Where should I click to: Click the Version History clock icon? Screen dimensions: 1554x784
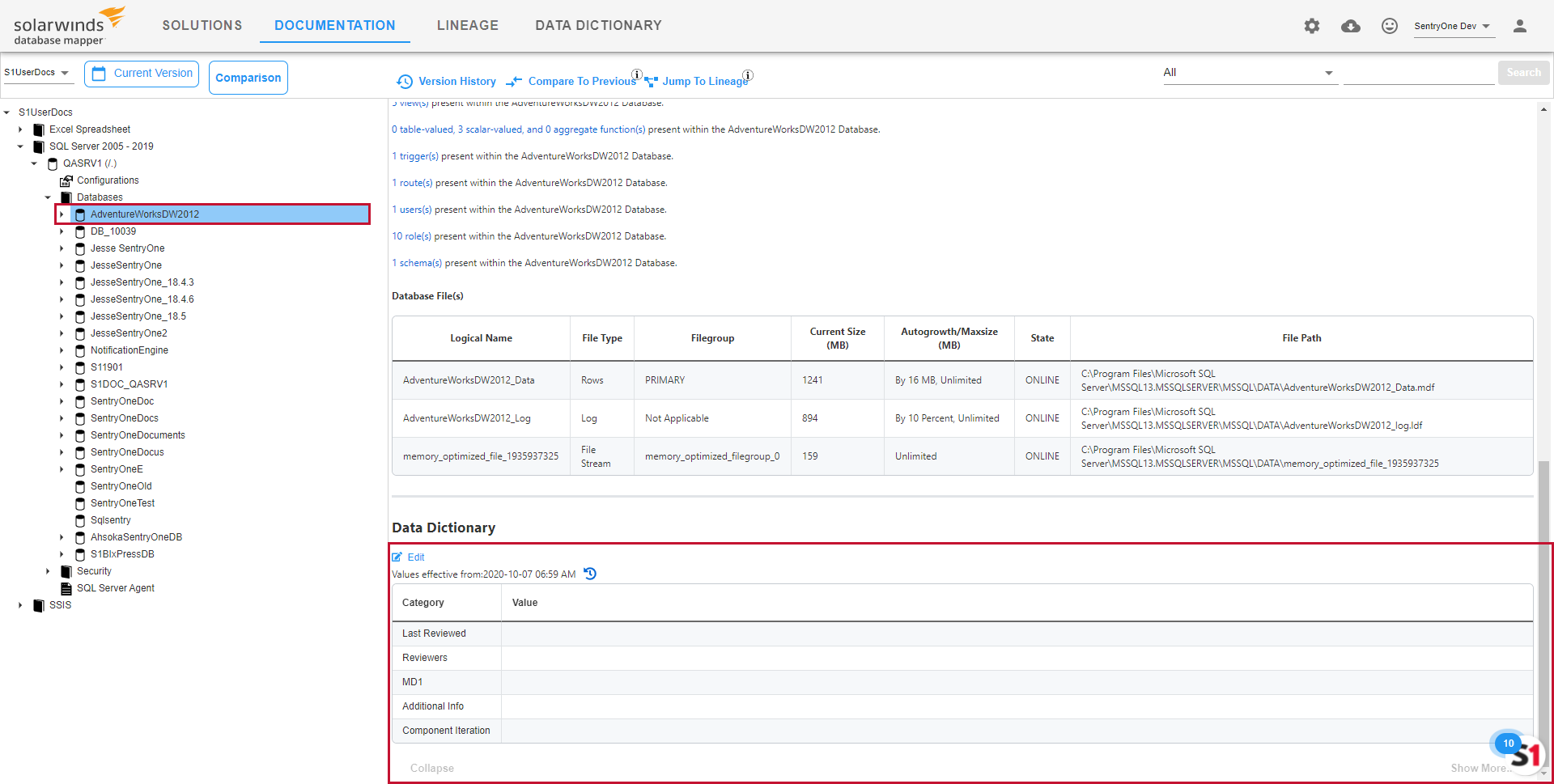[405, 81]
